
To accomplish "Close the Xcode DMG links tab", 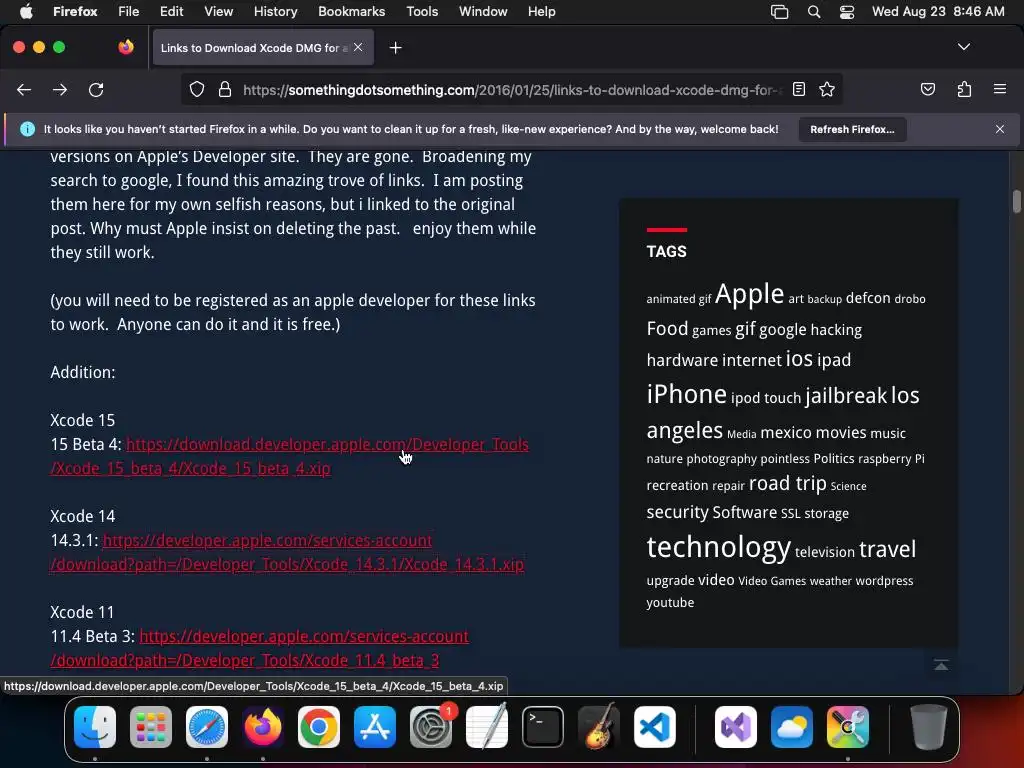I will [358, 47].
